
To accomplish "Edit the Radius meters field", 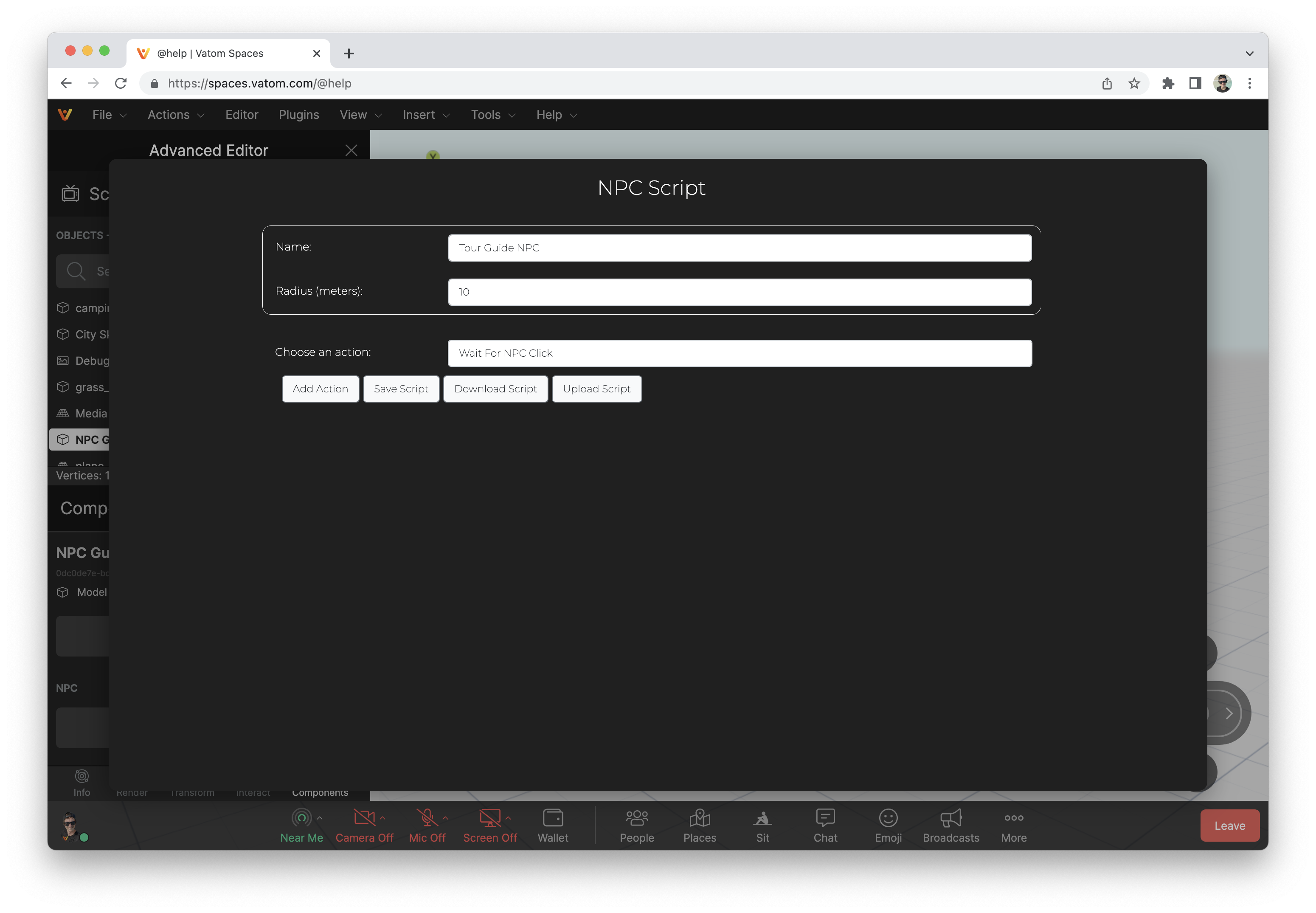I will point(740,292).
